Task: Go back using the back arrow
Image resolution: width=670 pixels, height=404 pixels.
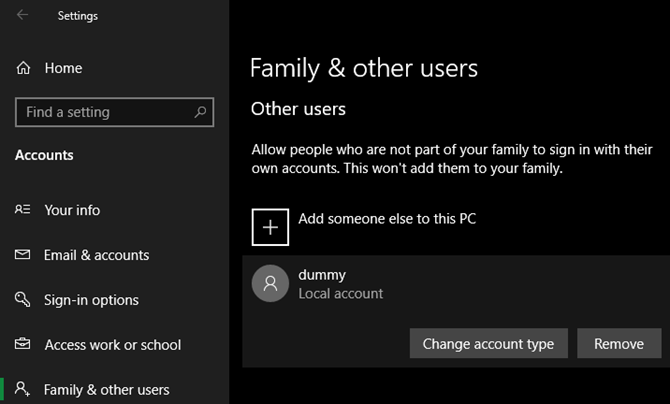Action: pyautogui.click(x=22, y=15)
